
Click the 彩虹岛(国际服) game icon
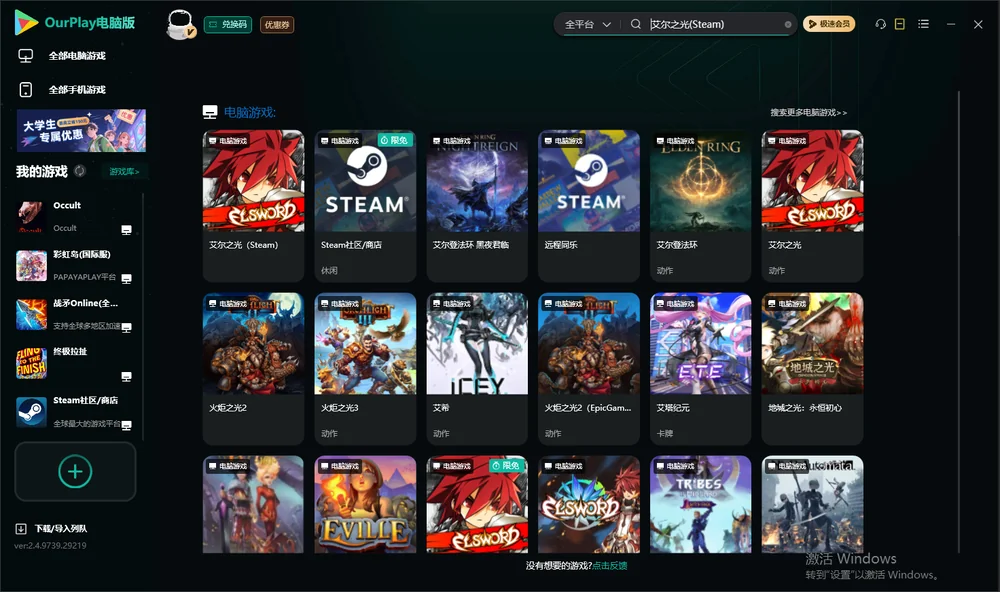tap(31, 265)
